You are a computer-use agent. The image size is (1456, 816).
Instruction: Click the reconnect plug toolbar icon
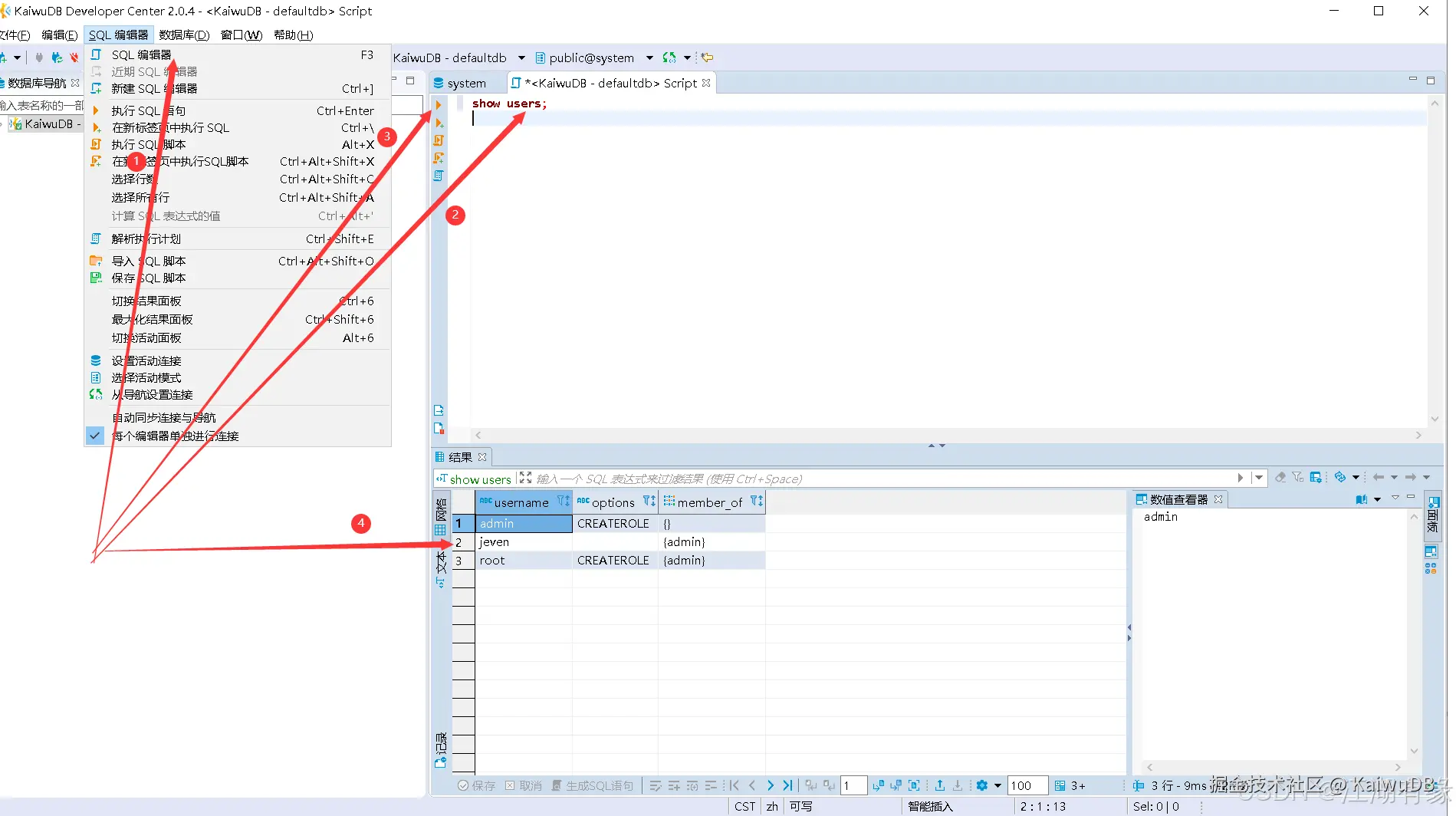[57, 58]
